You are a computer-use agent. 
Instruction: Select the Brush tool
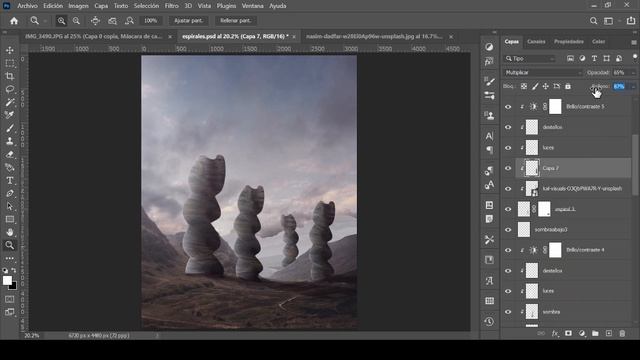tap(10, 128)
